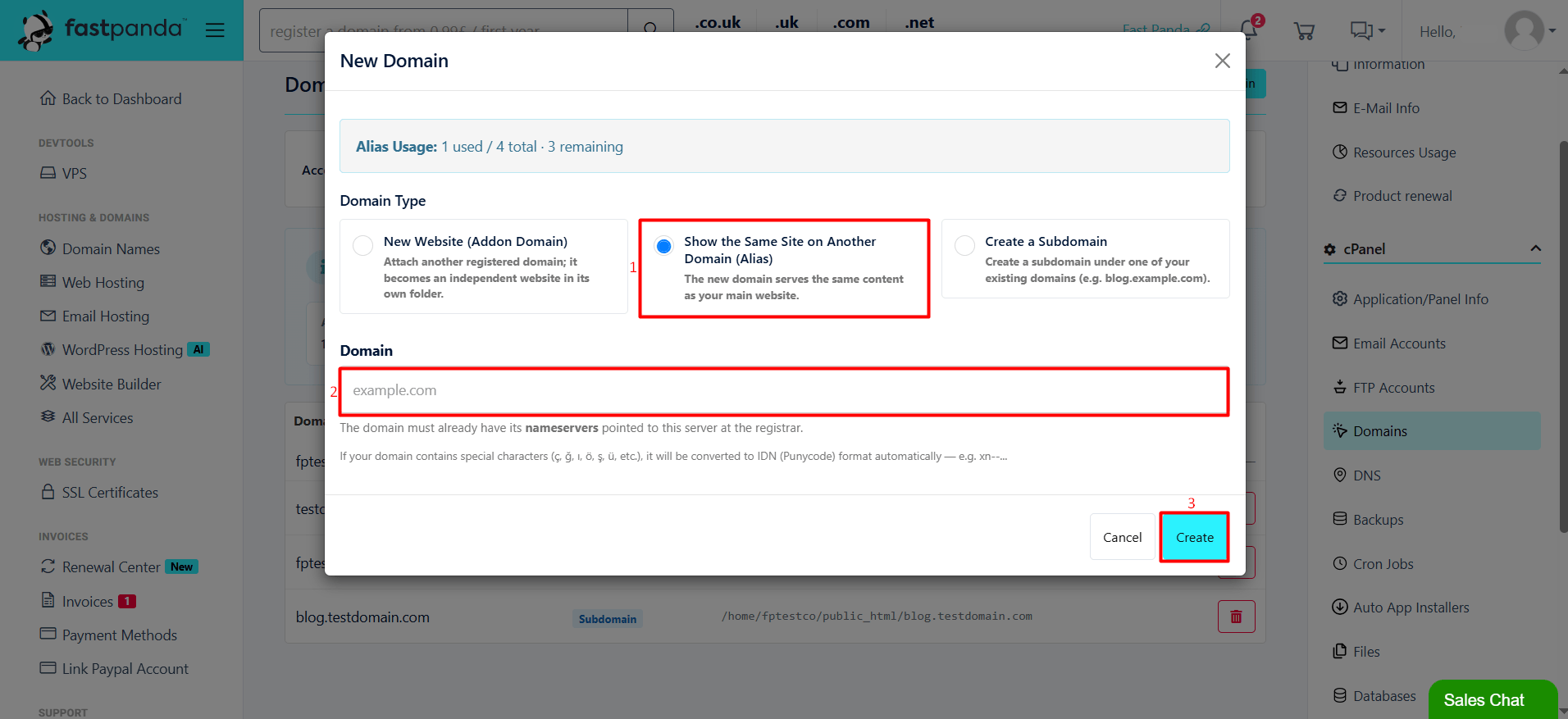The height and width of the screenshot is (719, 1568).
Task: Open the user avatar account dropdown
Action: point(1530,31)
